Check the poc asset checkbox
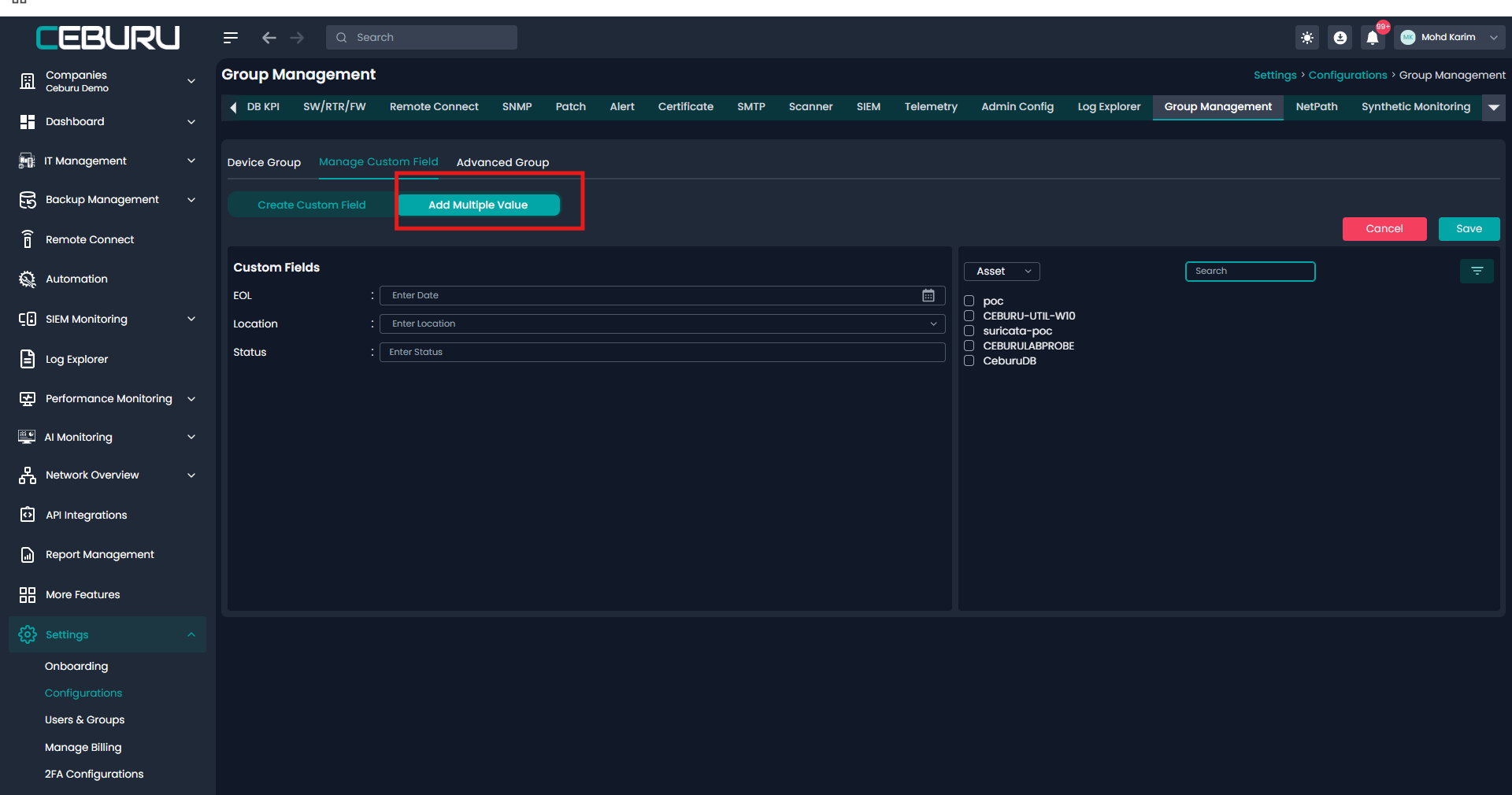1512x795 pixels. click(969, 301)
